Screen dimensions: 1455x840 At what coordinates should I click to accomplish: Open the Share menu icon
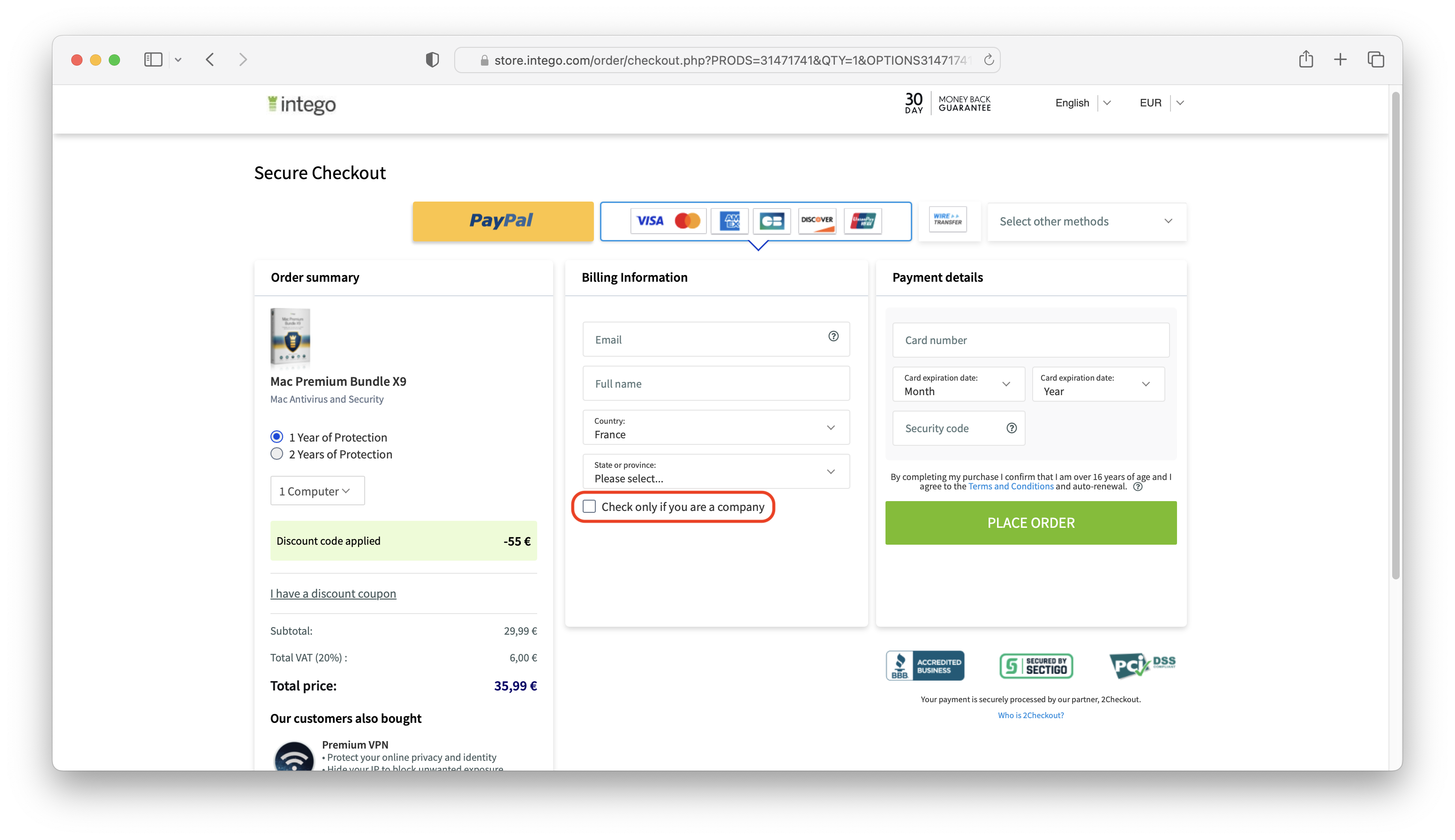click(x=1305, y=59)
